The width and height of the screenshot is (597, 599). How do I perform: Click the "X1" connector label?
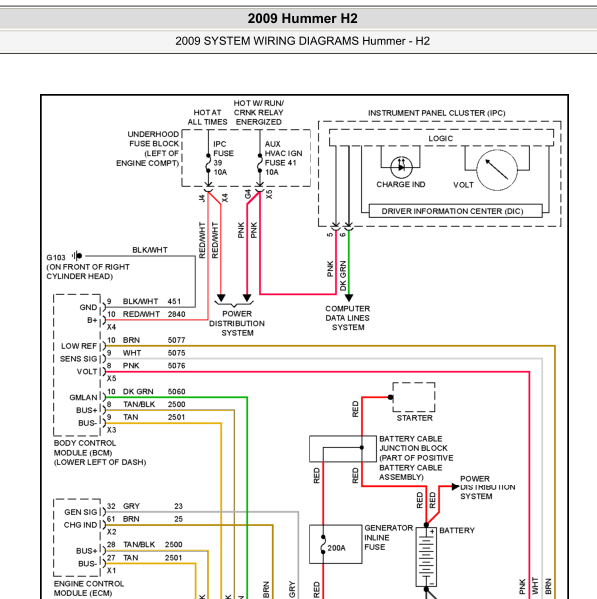tap(111, 570)
